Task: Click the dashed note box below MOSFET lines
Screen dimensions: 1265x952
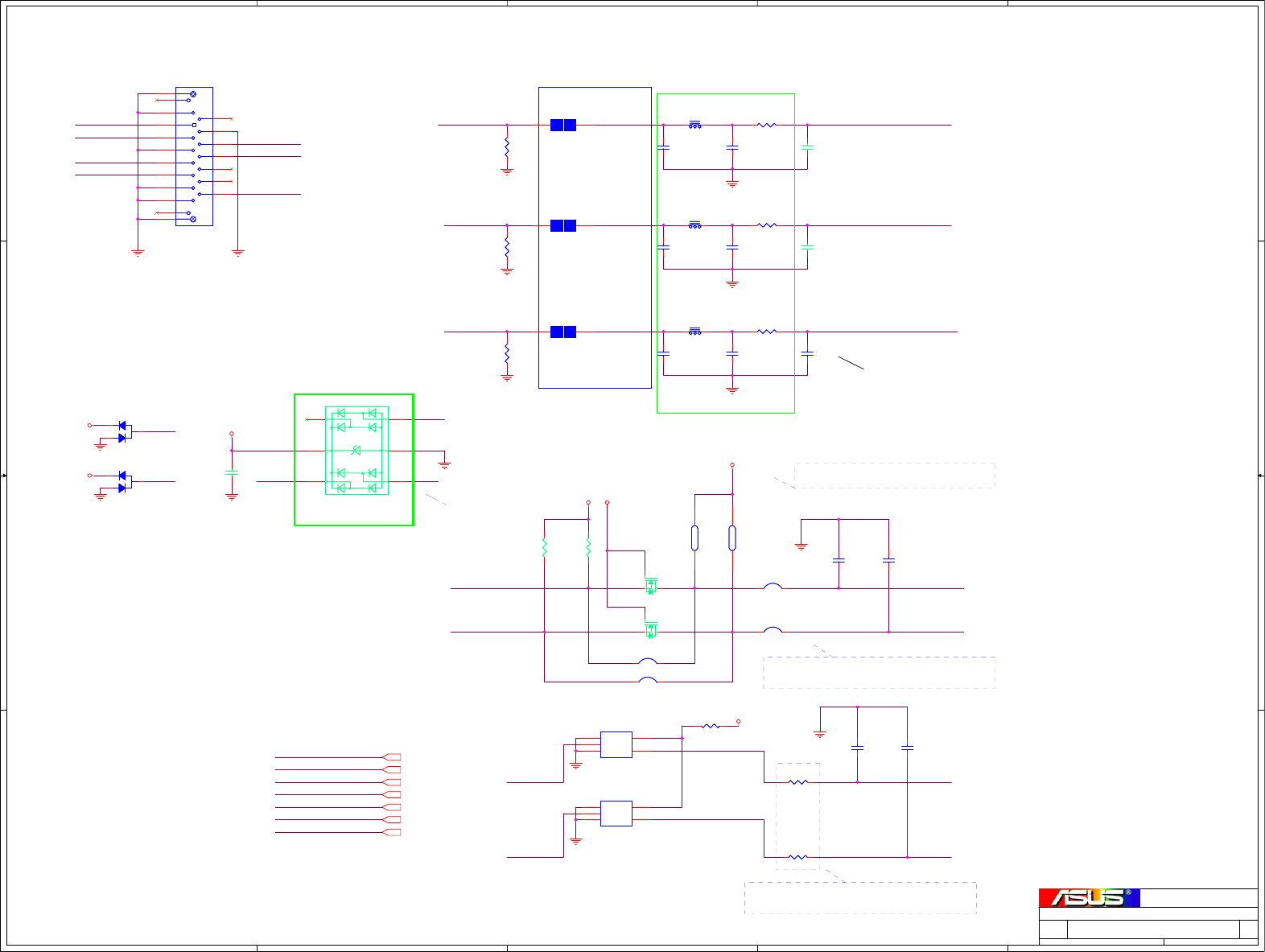Action: coord(880,673)
